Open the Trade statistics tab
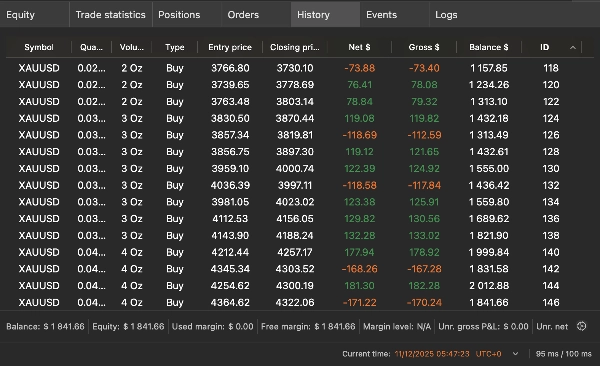Viewport: 600px width, 366px height. tap(111, 15)
